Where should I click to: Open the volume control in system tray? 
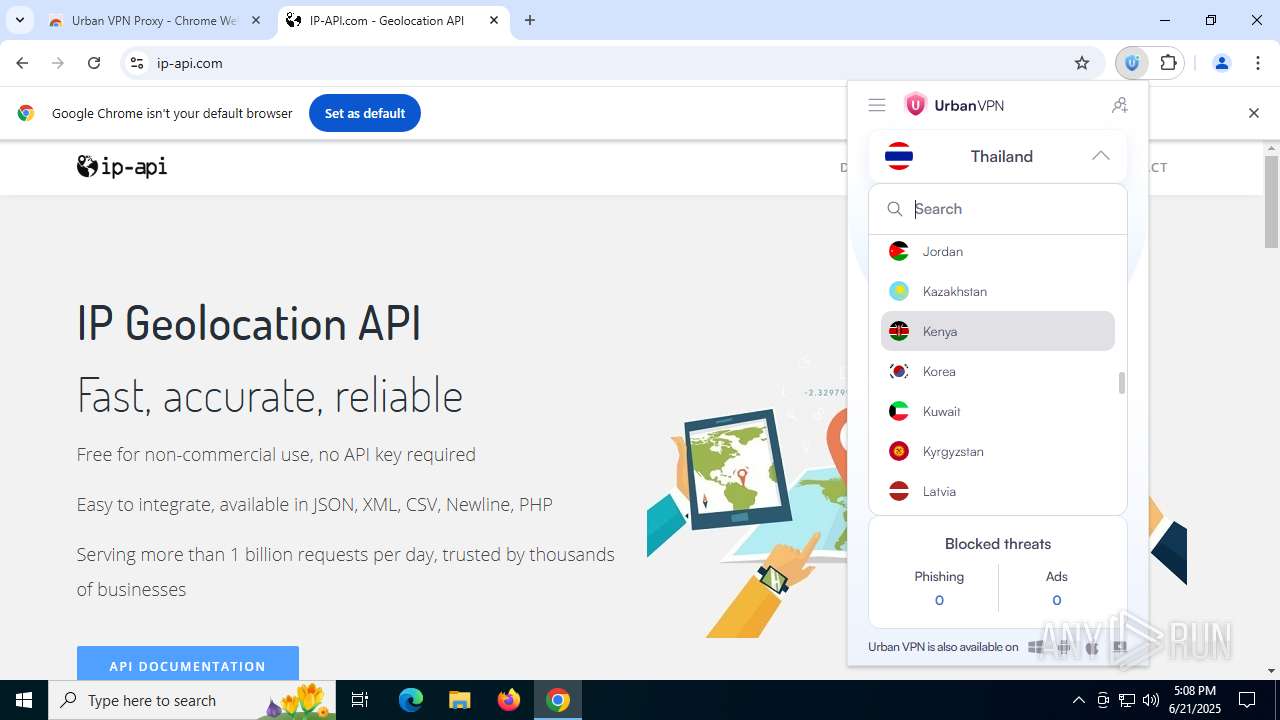1151,700
